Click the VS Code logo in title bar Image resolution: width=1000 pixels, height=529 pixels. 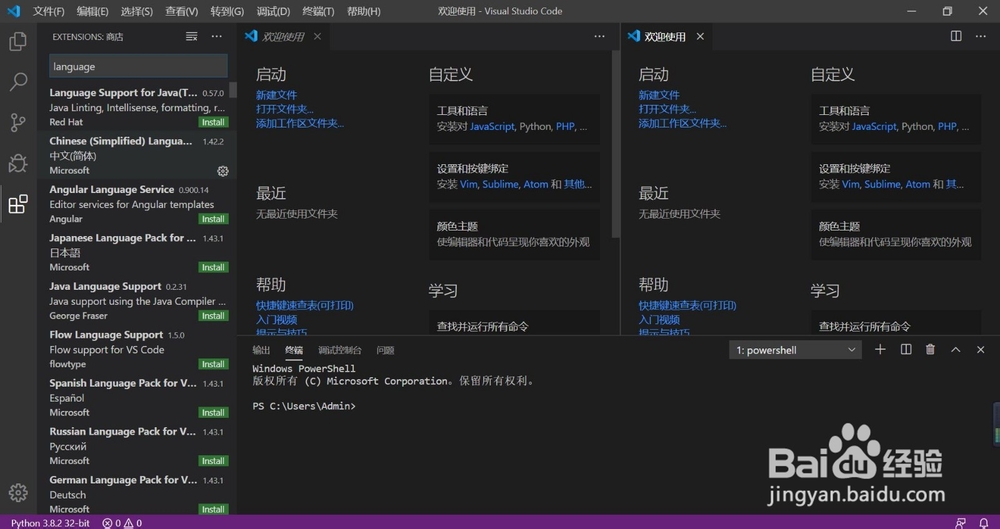pyautogui.click(x=13, y=11)
